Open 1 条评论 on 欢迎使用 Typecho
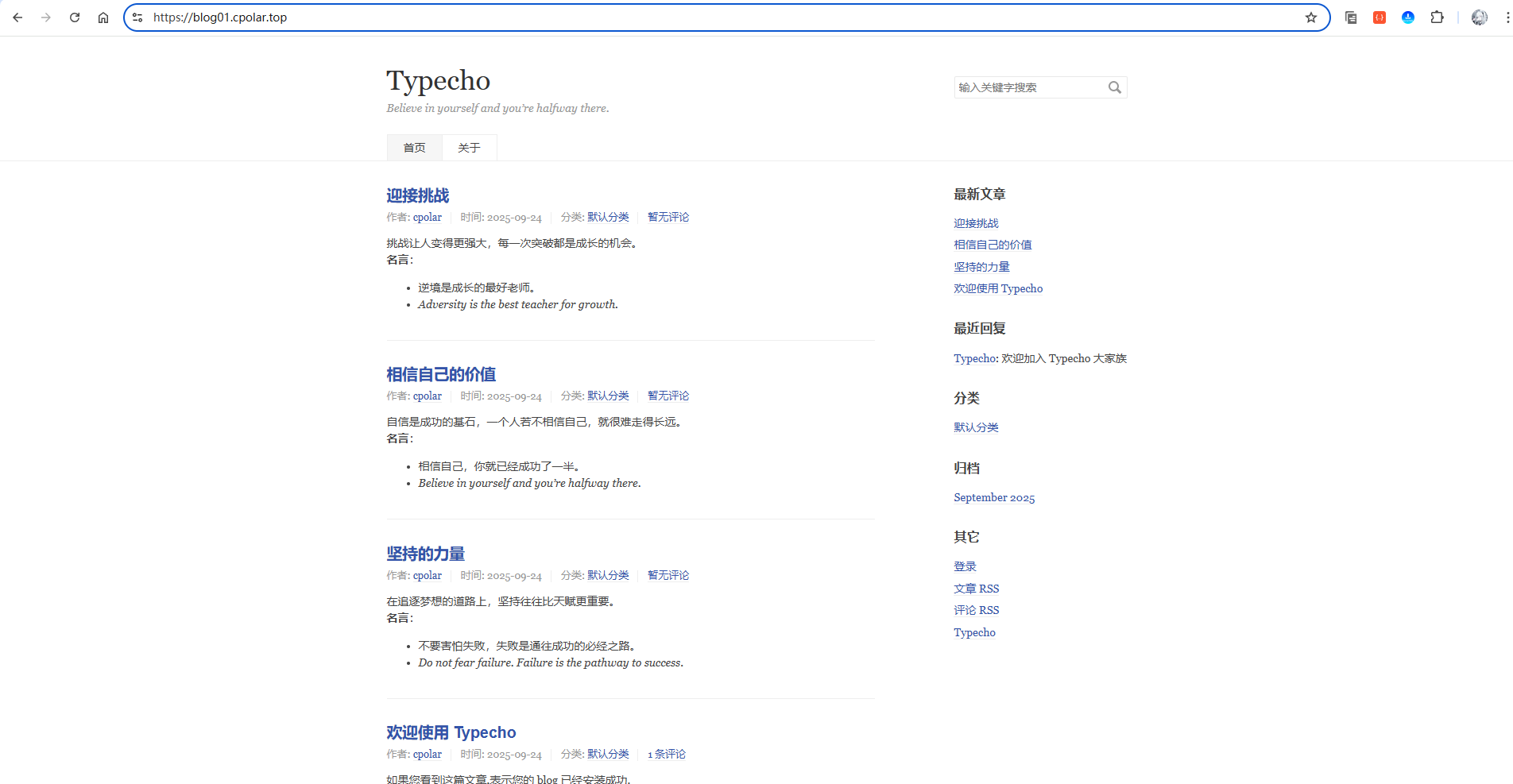The width and height of the screenshot is (1513, 784). tap(666, 754)
